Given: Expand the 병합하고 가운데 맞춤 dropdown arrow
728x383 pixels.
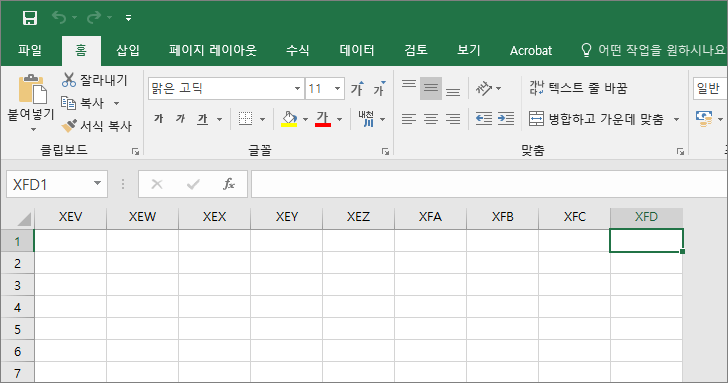Looking at the screenshot, I should point(676,119).
